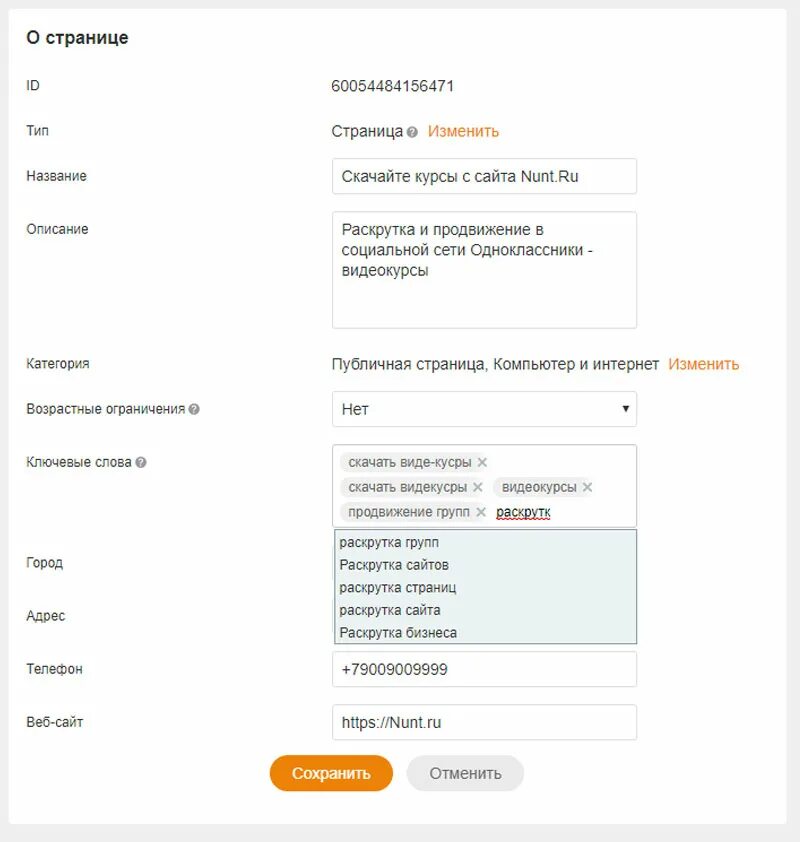
Task: Focus the Телефон field with +79009009999
Action: pos(484,669)
